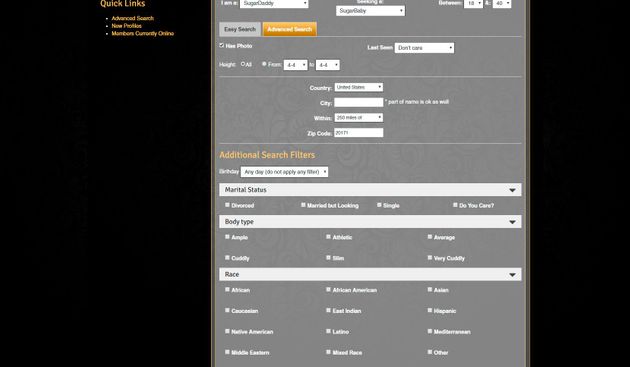
Task: Check Average body type
Action: point(430,237)
